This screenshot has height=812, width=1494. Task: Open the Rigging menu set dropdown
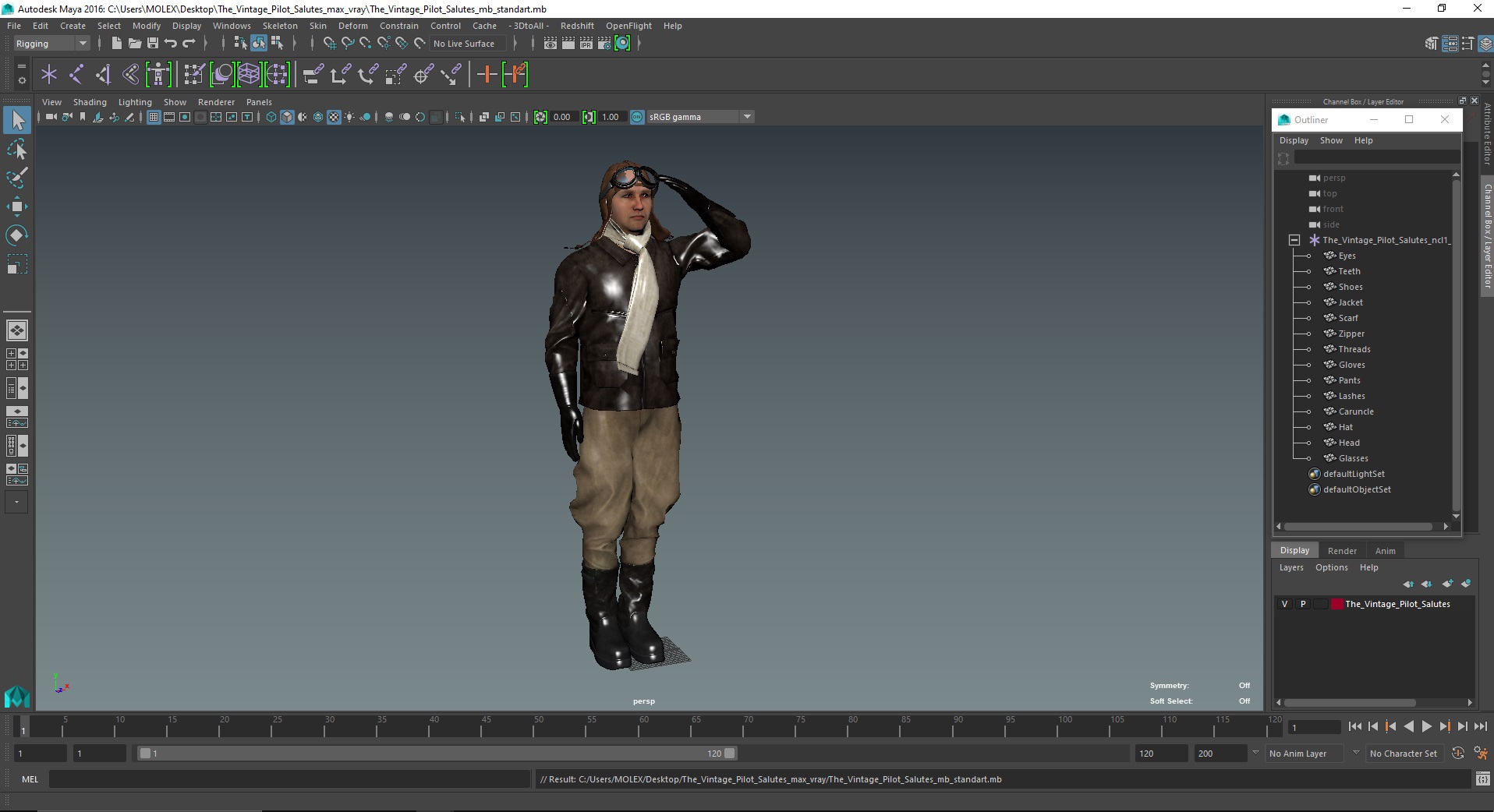pyautogui.click(x=51, y=44)
